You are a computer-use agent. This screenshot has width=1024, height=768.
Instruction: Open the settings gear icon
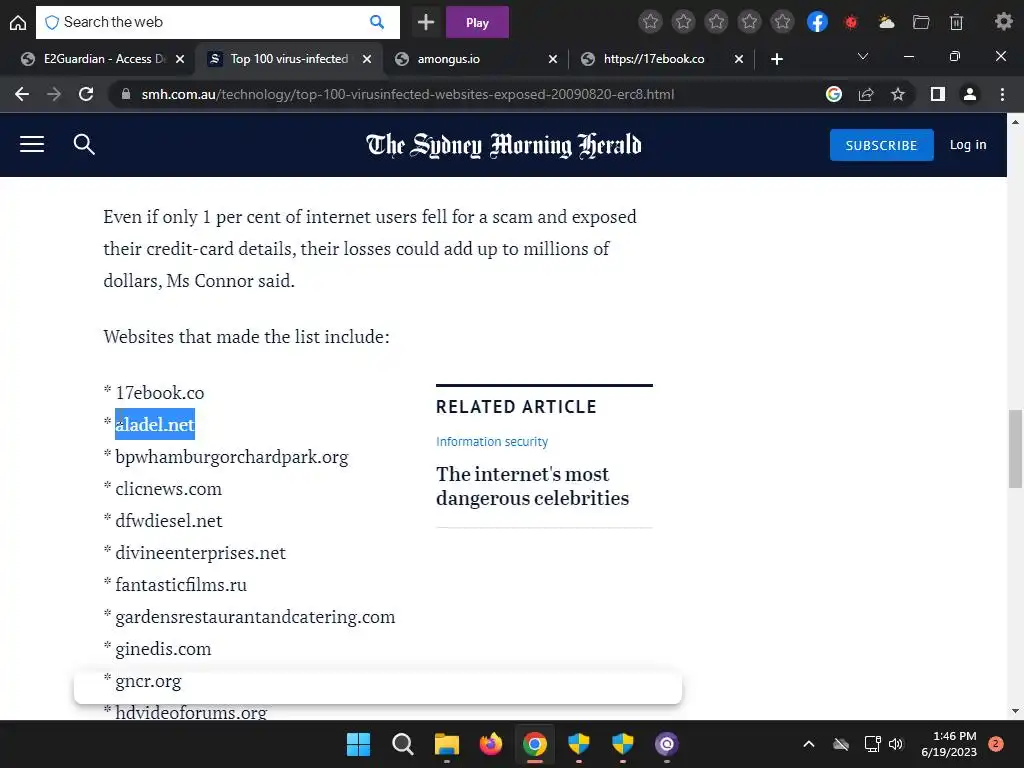pos(1004,22)
